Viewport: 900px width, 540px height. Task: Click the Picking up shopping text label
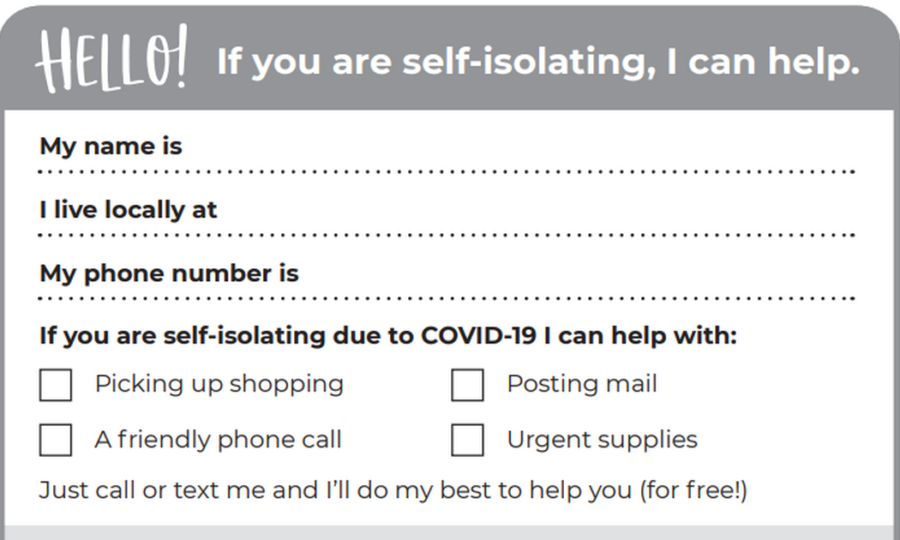(x=219, y=384)
